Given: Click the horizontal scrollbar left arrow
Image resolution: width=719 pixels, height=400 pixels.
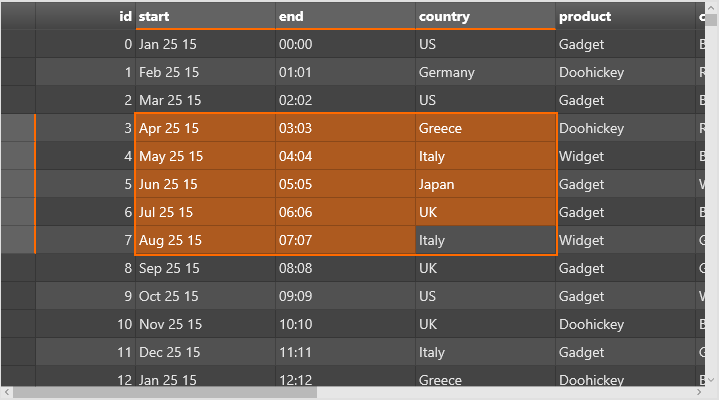Looking at the screenshot, I should coord(6,393).
